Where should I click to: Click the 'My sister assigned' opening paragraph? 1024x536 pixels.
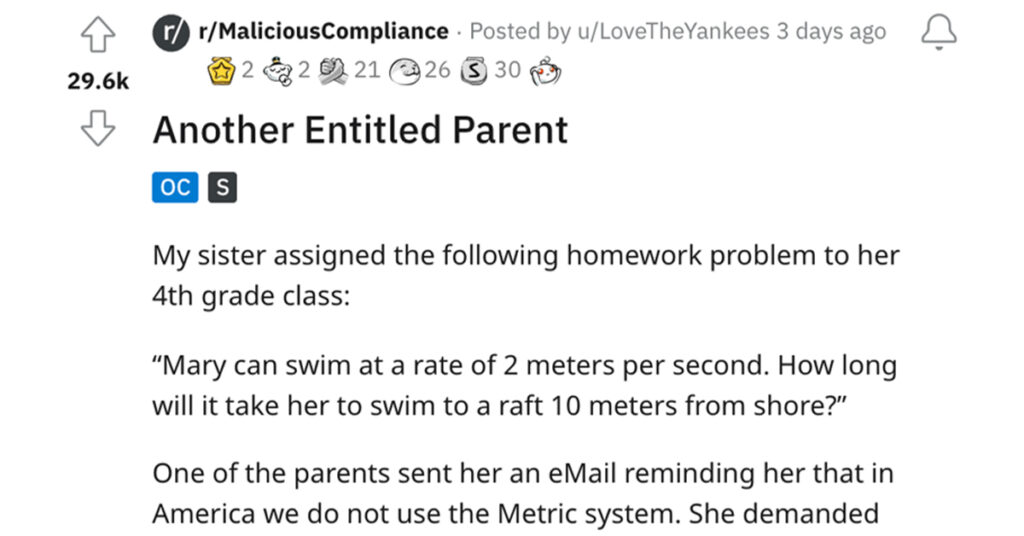coord(526,276)
